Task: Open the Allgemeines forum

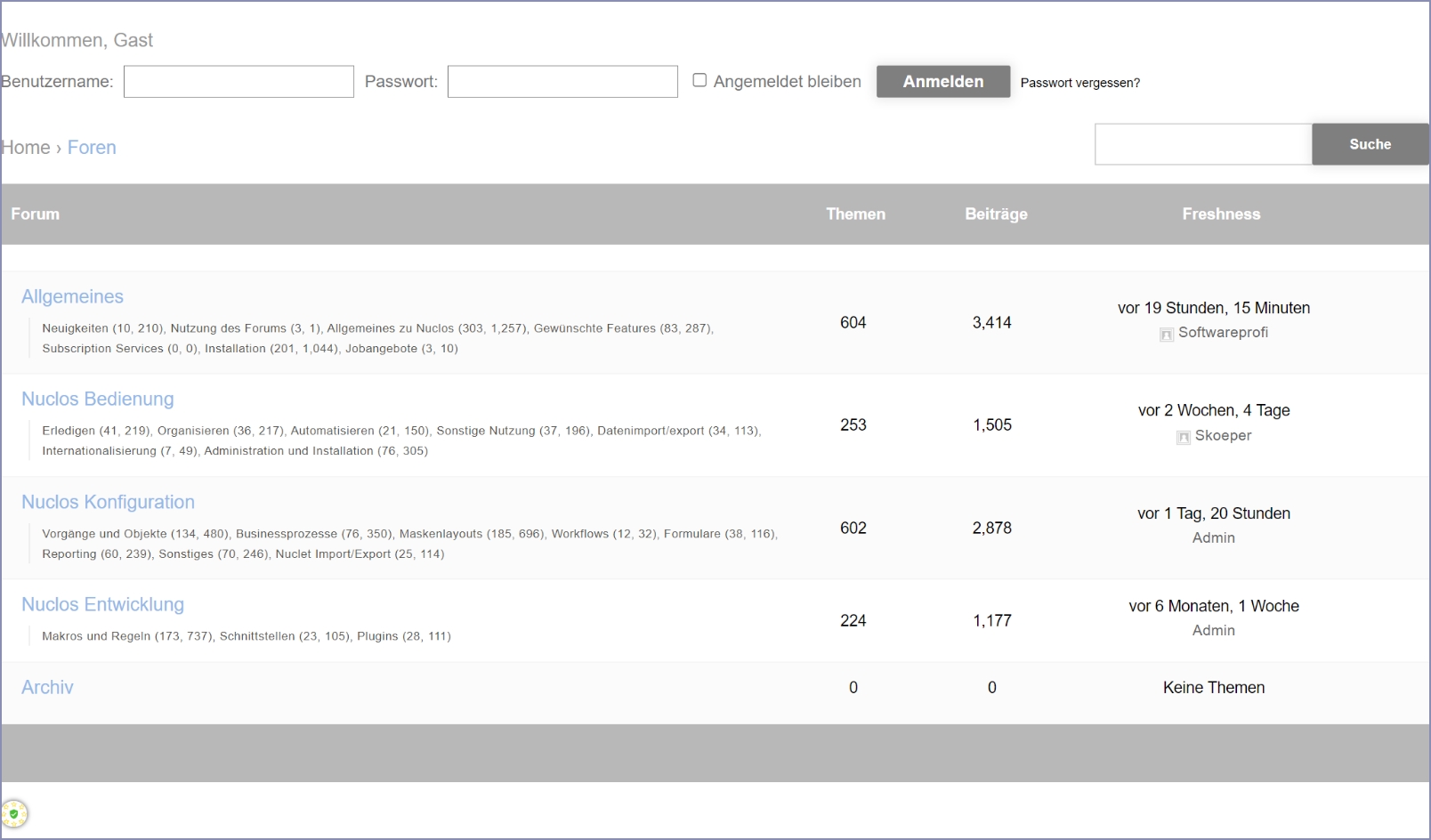Action: pyautogui.click(x=72, y=296)
